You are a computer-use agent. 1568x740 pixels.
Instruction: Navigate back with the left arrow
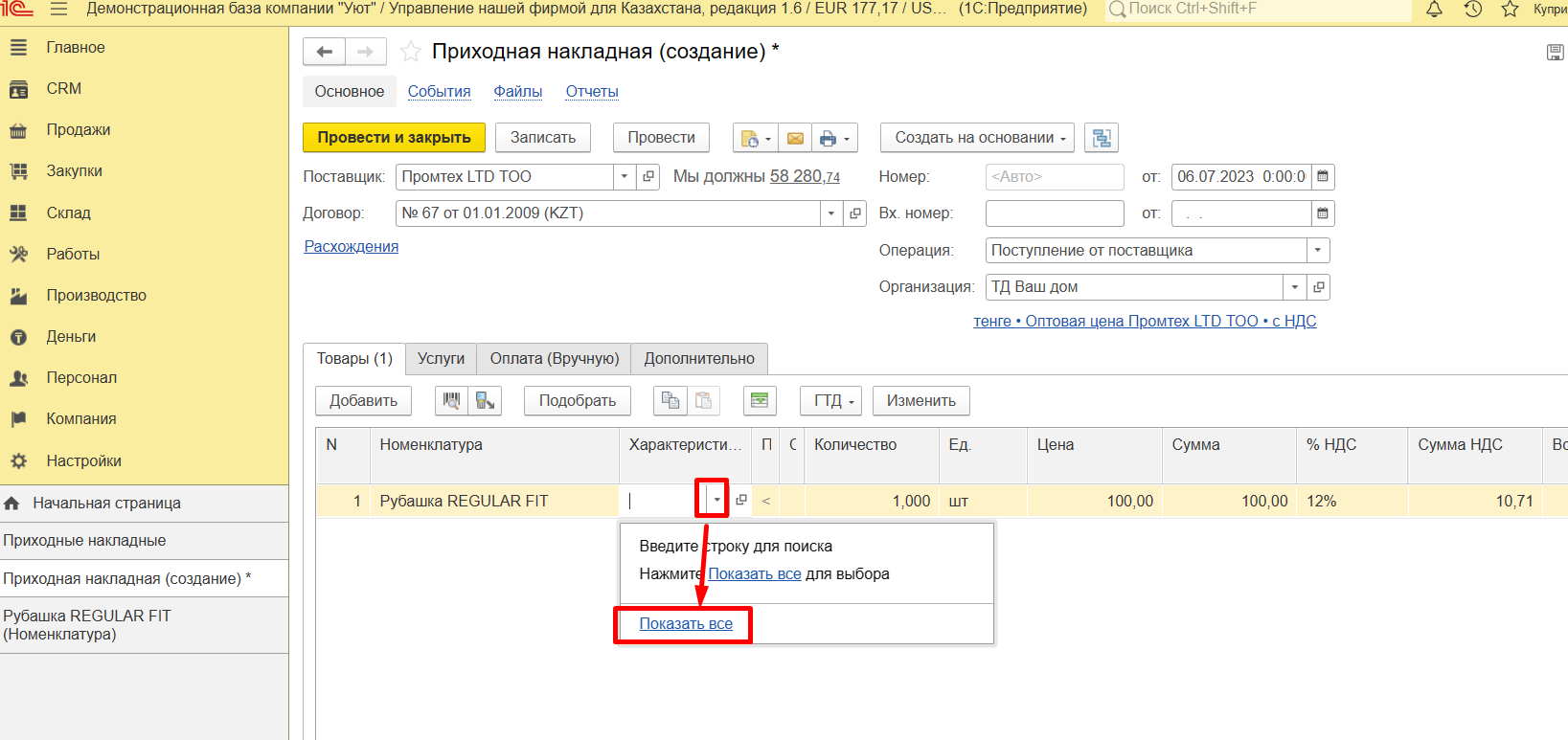pos(325,52)
